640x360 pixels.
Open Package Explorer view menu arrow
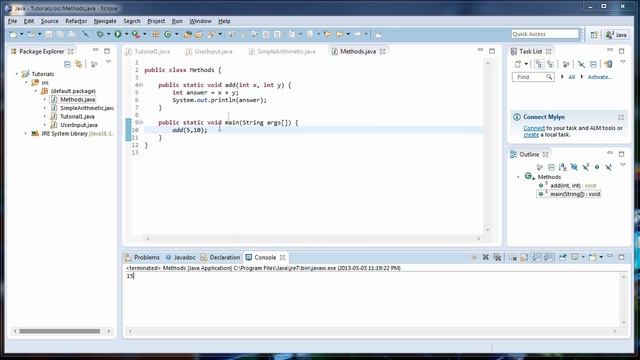coord(109,62)
